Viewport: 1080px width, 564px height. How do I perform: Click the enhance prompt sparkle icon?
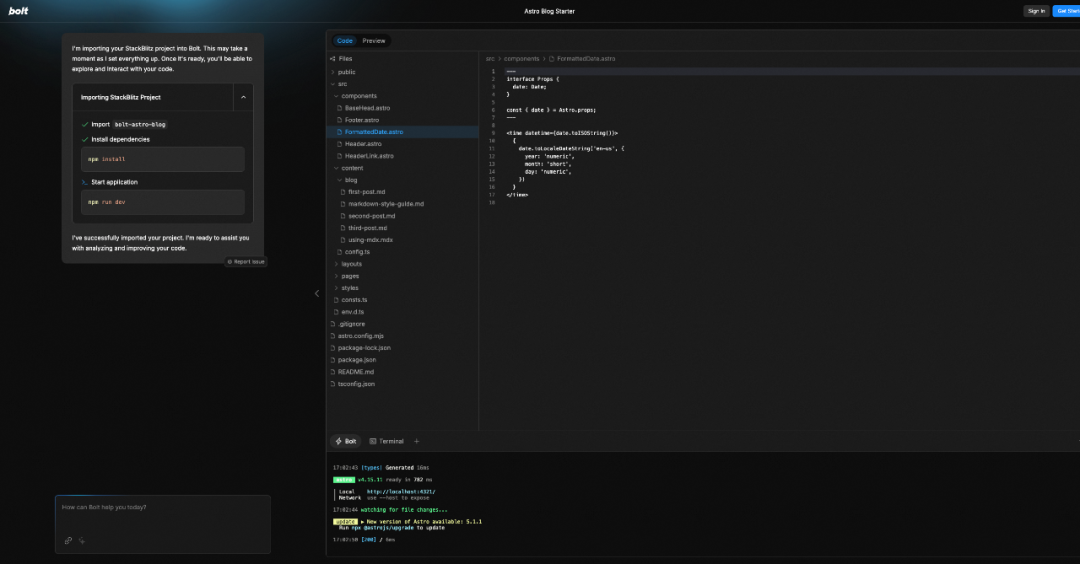82,541
